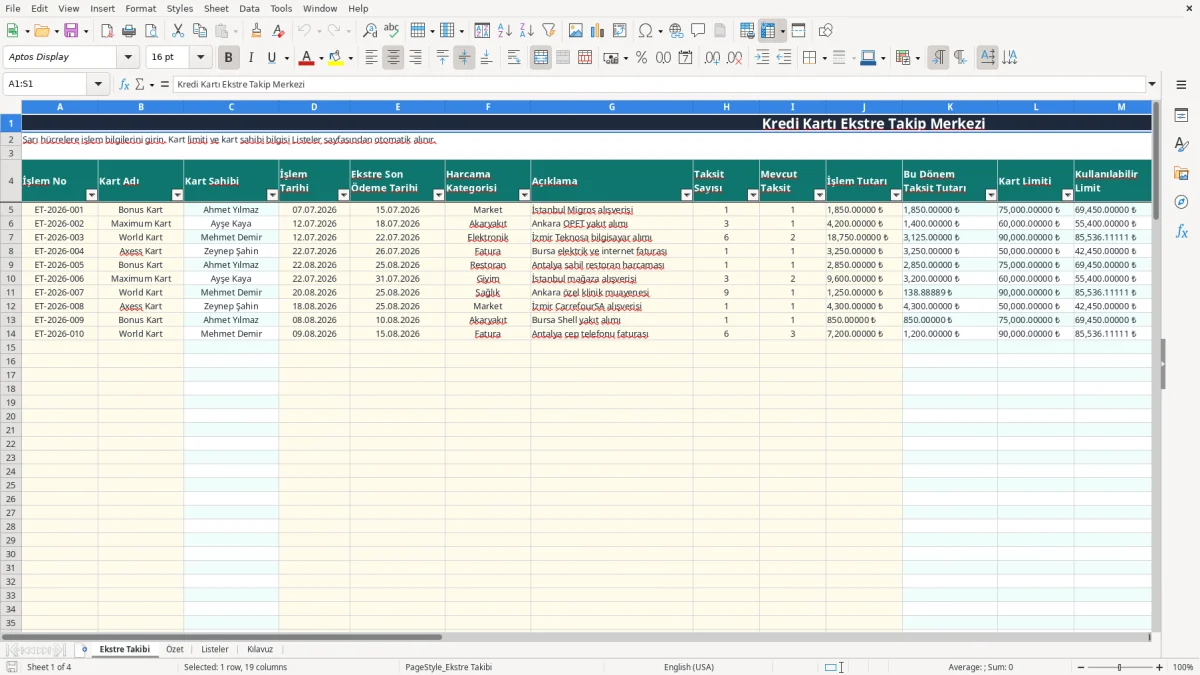Open the filter dropdown for Kart Adı column
The image size is (1200, 675).
click(x=177, y=196)
